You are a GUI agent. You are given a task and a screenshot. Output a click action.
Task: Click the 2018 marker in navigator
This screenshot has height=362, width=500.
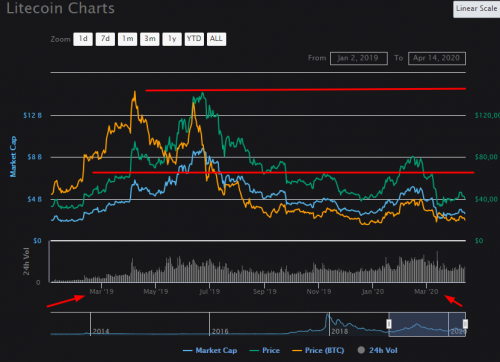pos(339,331)
